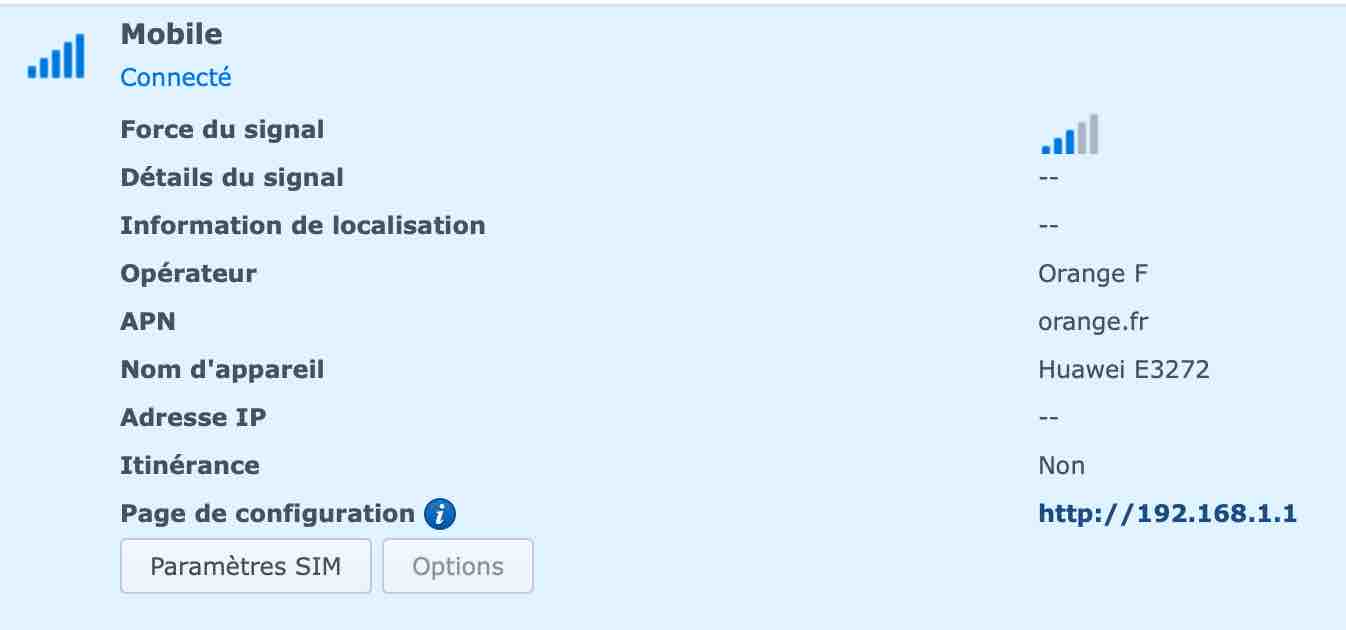Click the Options button
The height and width of the screenshot is (630, 1346).
click(458, 566)
